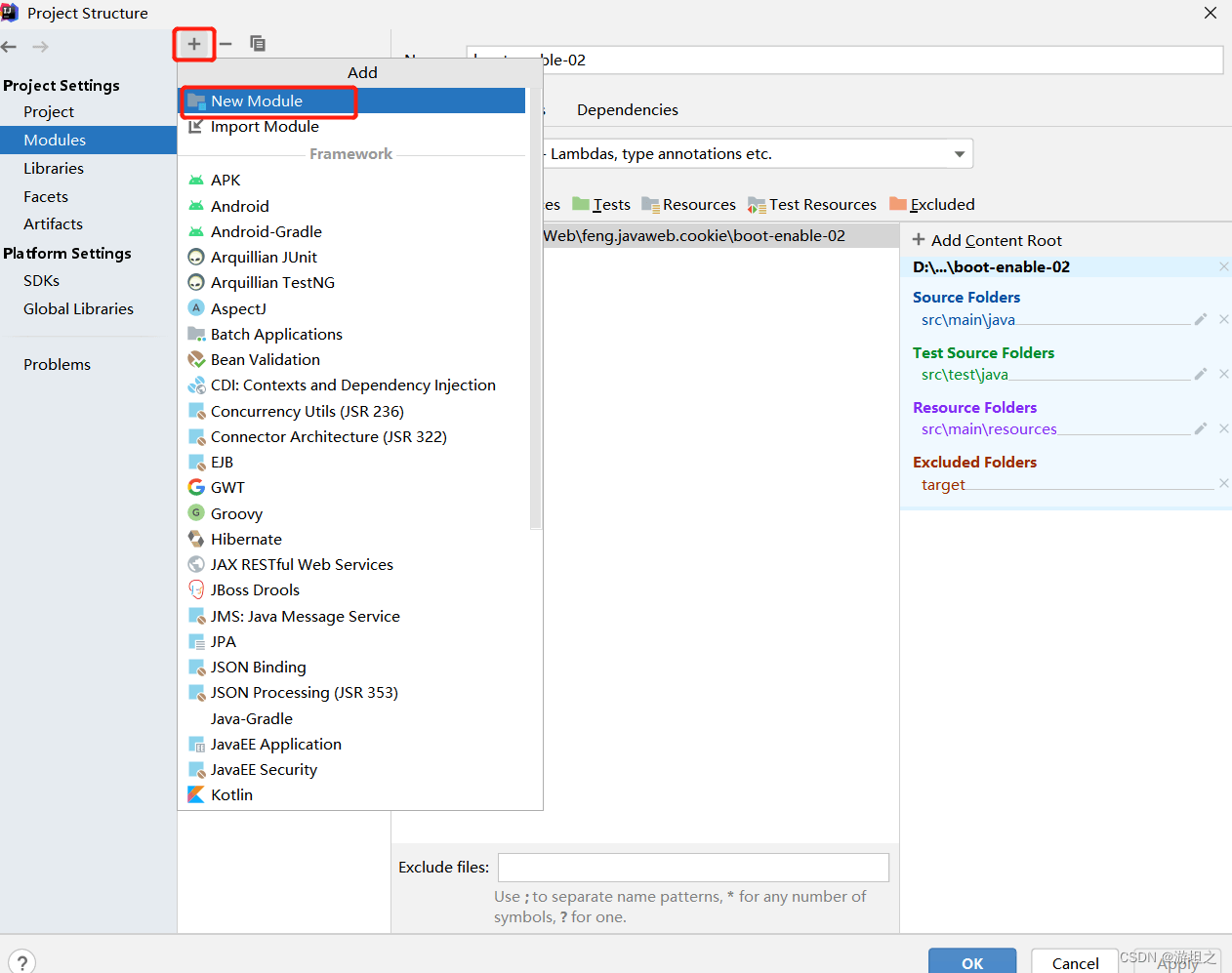The image size is (1232, 973).
Task: Click the AspectJ framework icon
Action: [196, 308]
